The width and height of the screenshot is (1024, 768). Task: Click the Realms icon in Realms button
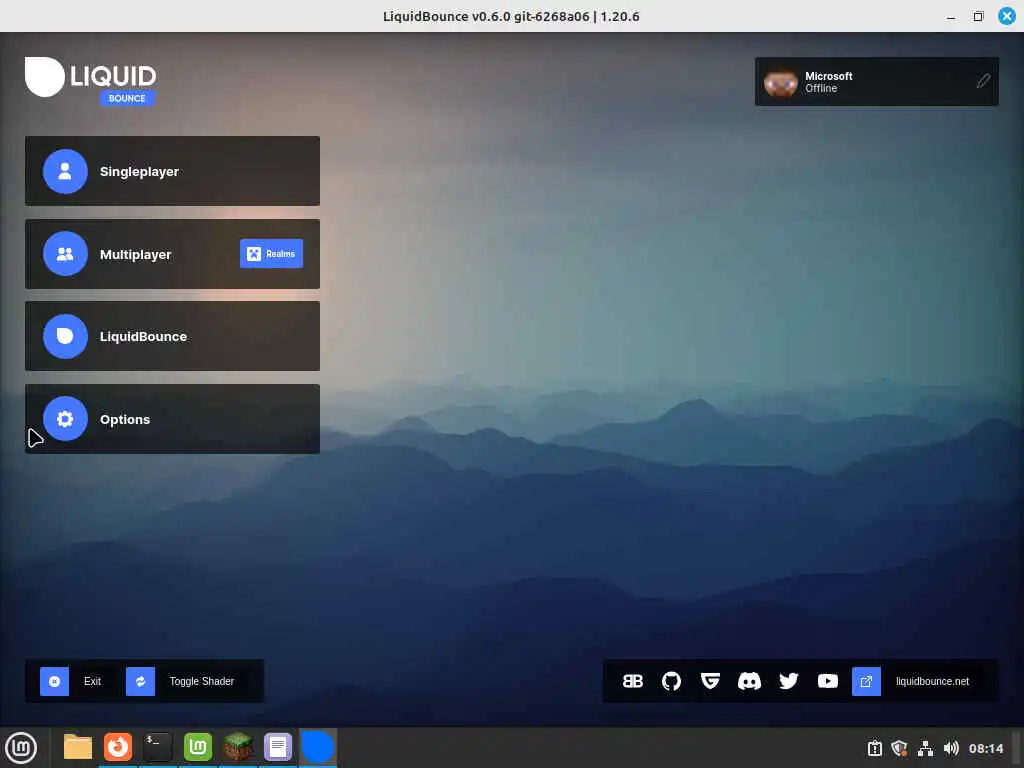(x=254, y=254)
